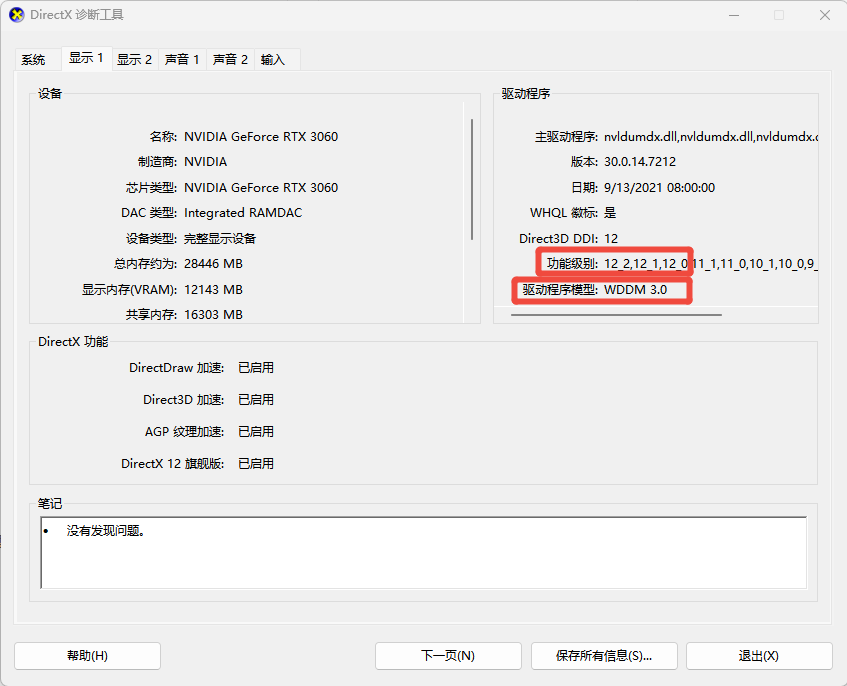Open the 显示 2 tab

[x=134, y=59]
